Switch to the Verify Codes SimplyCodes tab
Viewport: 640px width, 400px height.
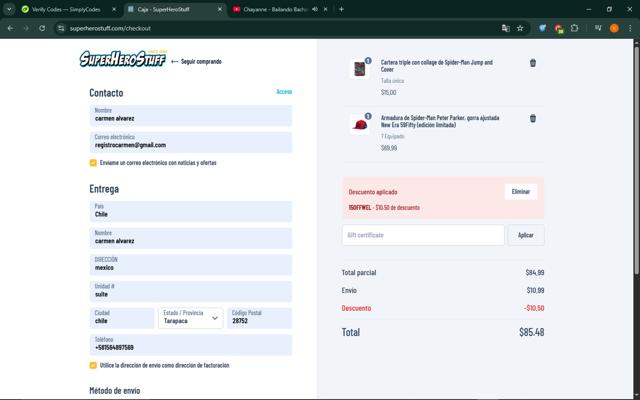click(x=67, y=9)
